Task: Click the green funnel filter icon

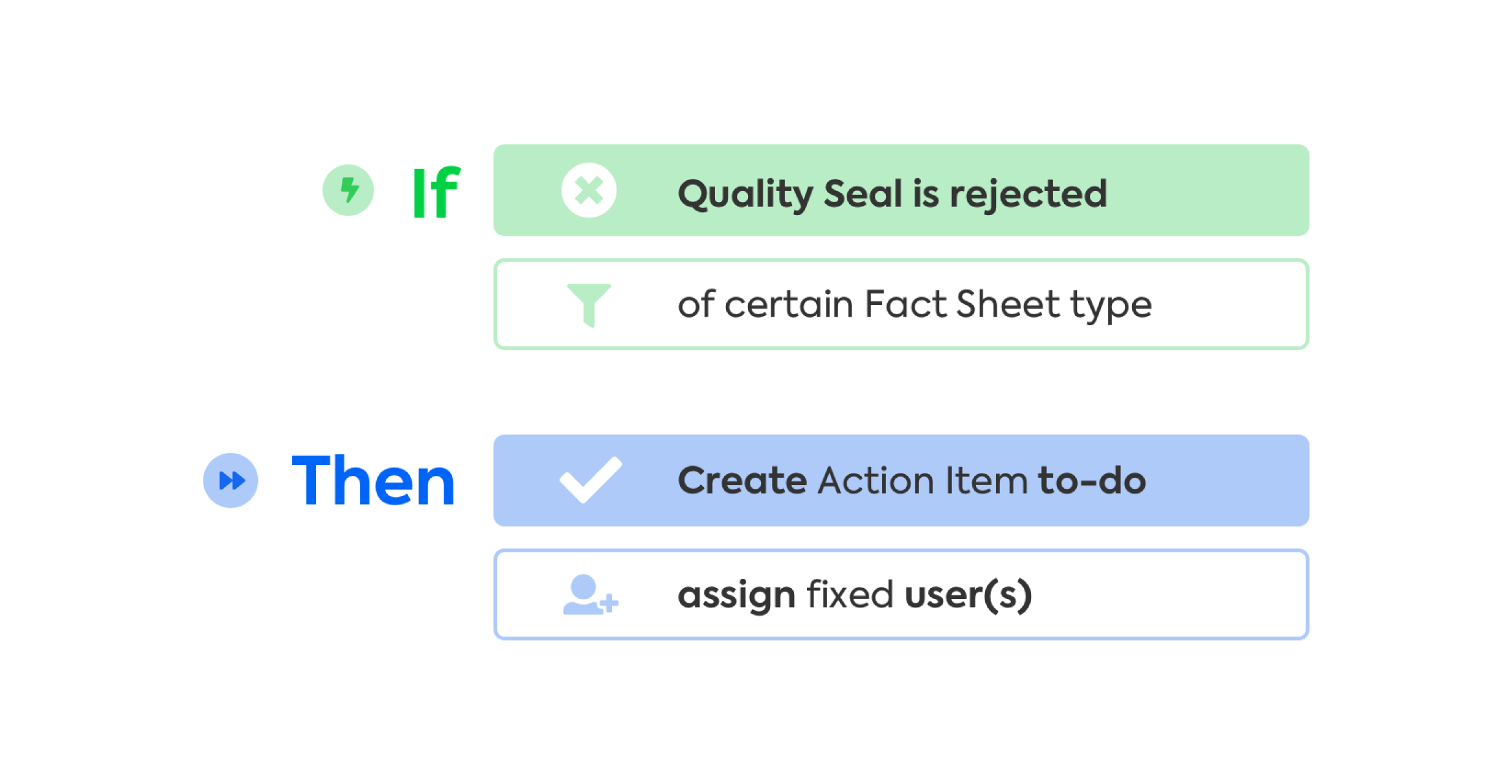Action: (x=589, y=304)
